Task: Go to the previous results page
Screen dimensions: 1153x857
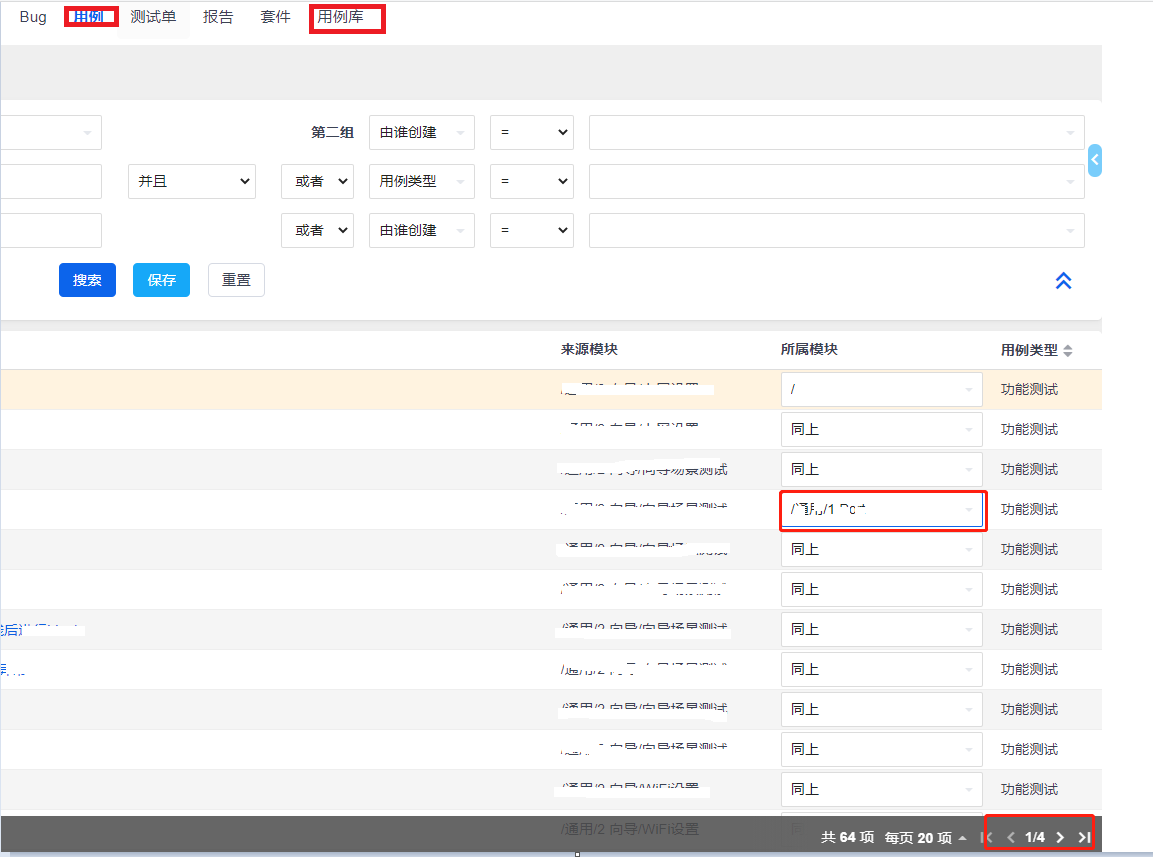Action: (1010, 837)
